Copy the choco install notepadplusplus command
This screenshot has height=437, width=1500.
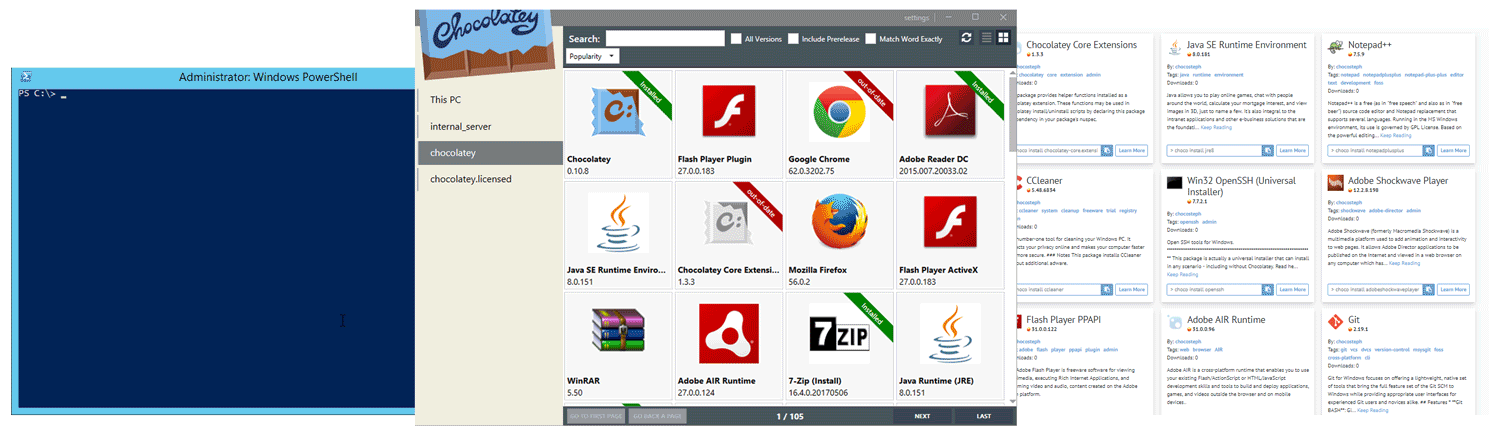[x=1430, y=151]
